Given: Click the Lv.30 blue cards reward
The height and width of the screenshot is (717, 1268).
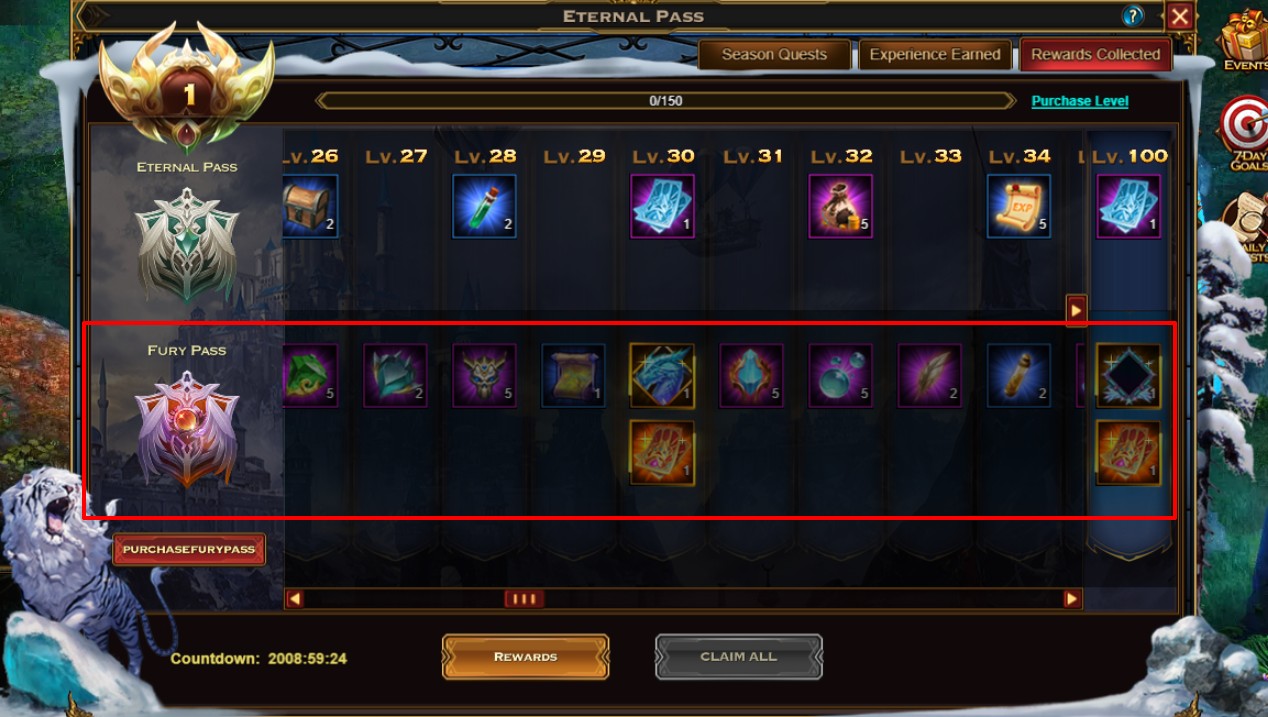Looking at the screenshot, I should pyautogui.click(x=662, y=206).
